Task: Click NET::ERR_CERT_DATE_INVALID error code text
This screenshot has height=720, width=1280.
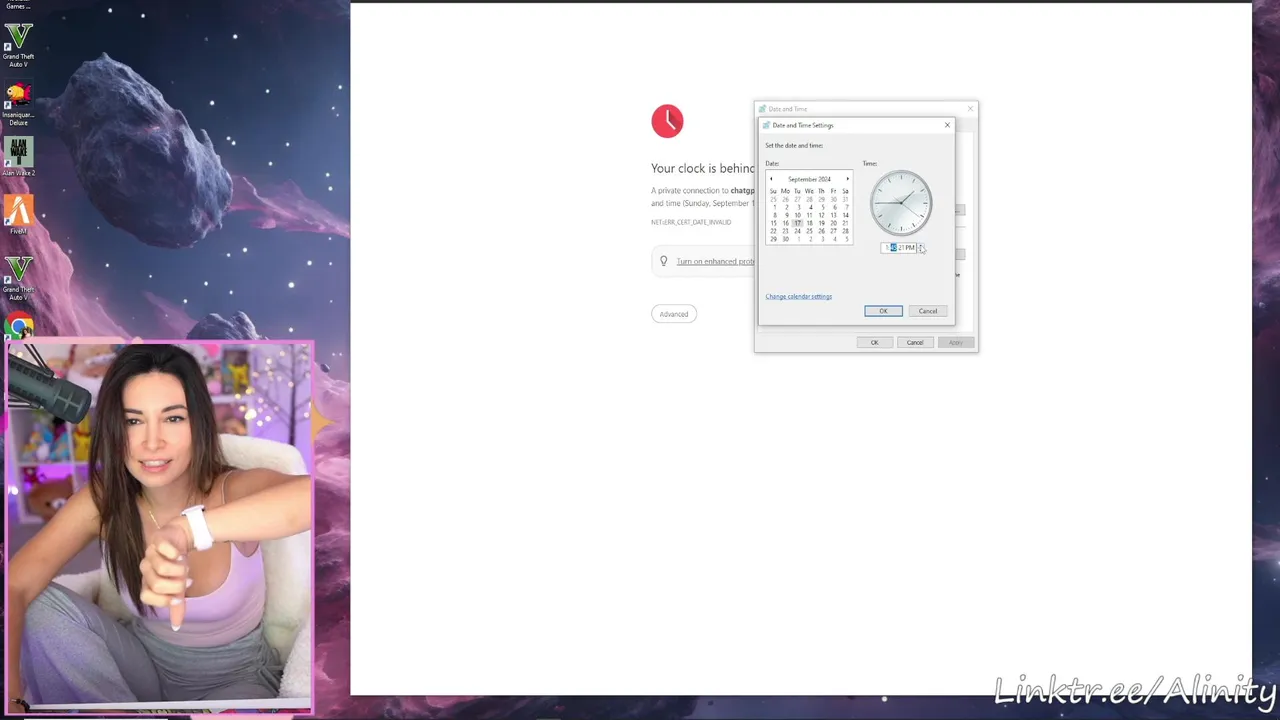Action: point(691,222)
